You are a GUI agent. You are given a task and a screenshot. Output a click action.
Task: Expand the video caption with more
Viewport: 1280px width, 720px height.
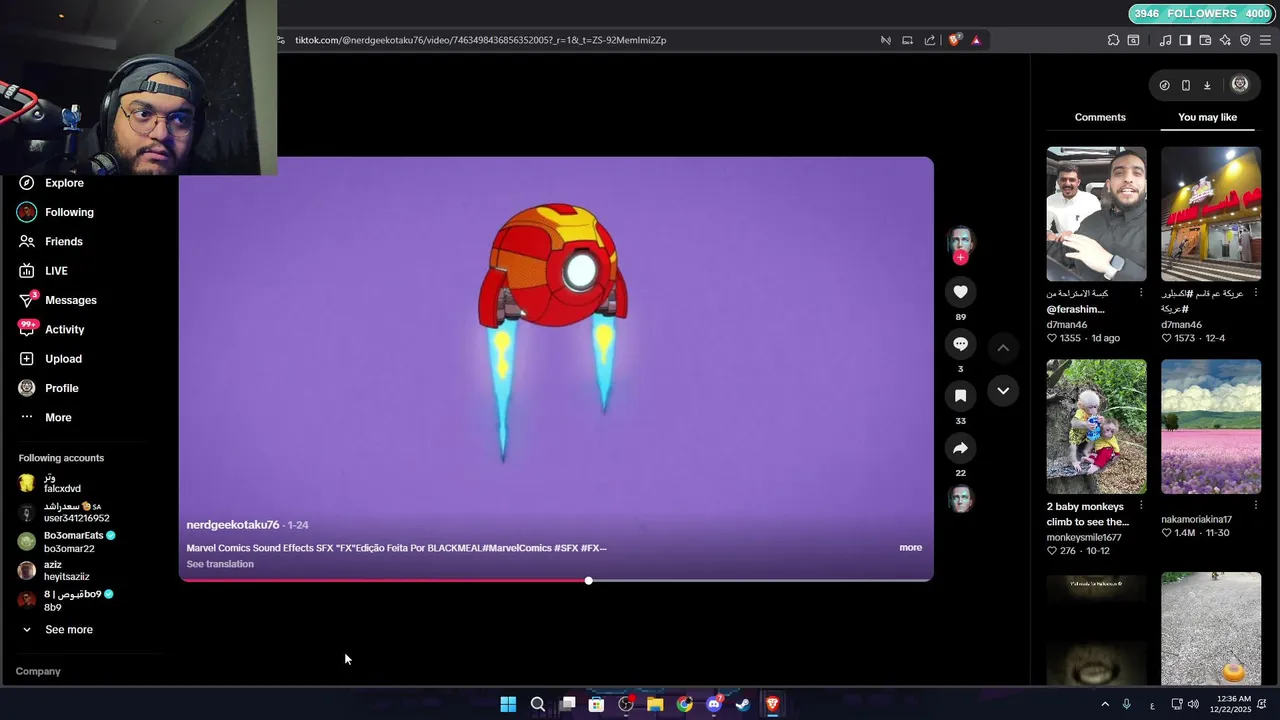pos(910,547)
